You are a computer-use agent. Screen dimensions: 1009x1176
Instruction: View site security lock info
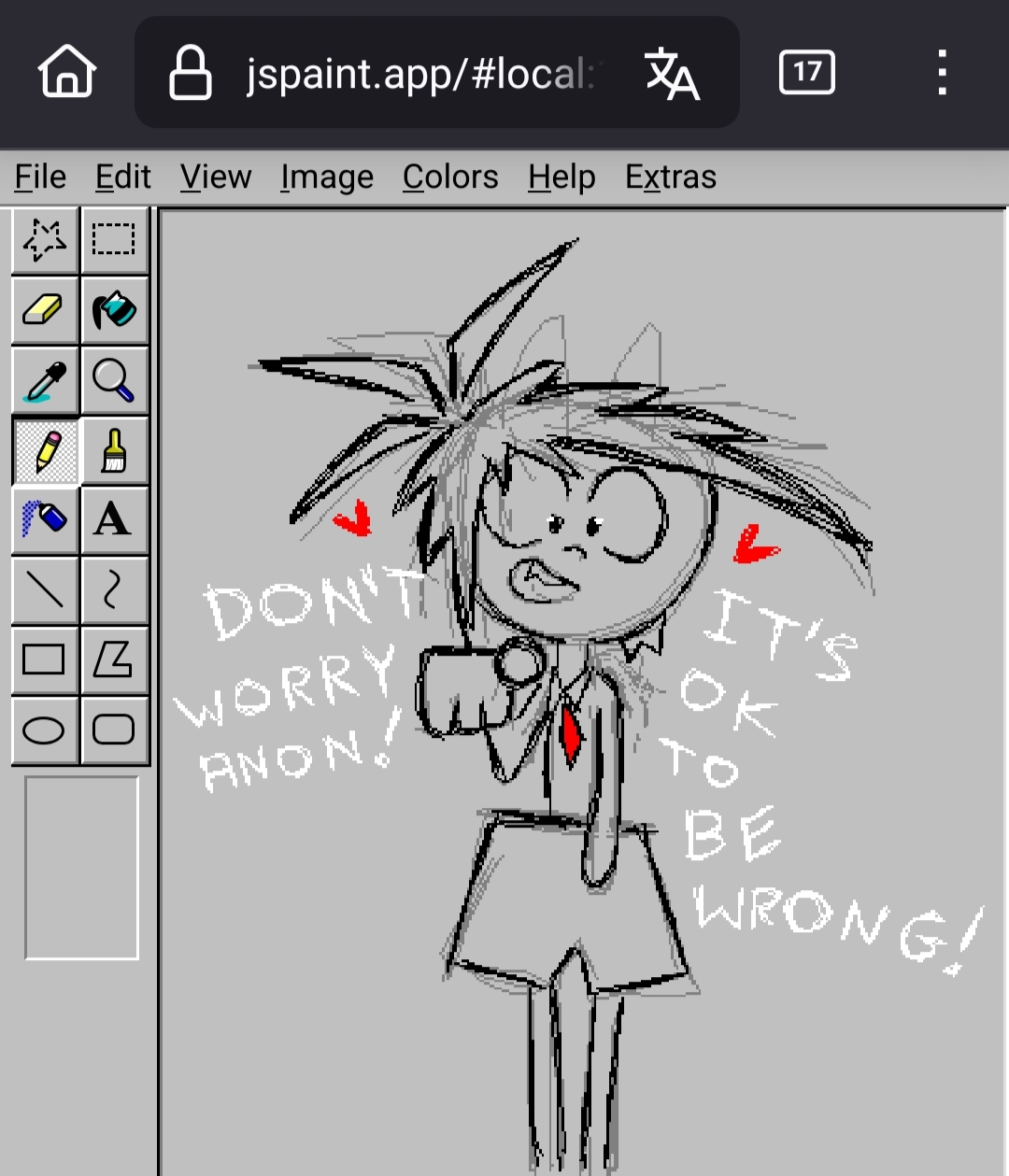(190, 73)
